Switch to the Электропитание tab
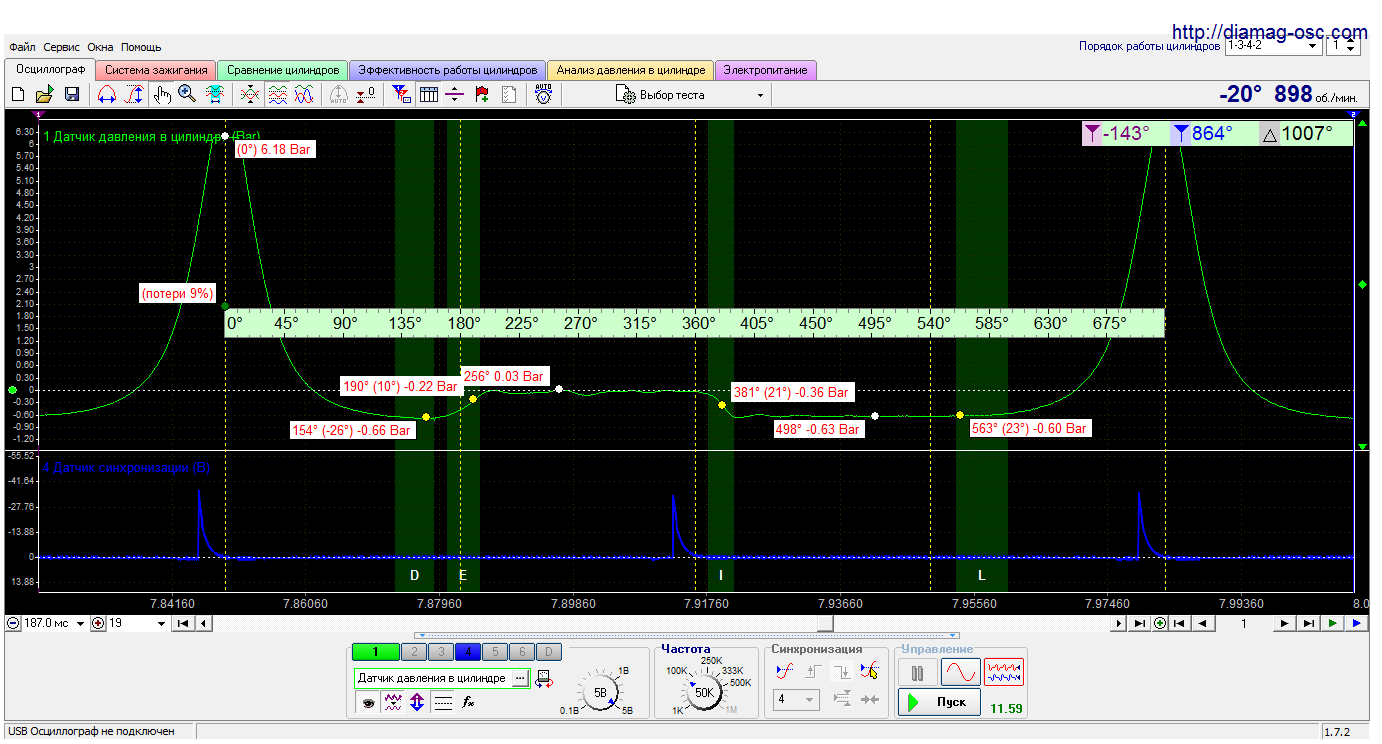Viewport: 1382px width, 744px height. point(766,70)
